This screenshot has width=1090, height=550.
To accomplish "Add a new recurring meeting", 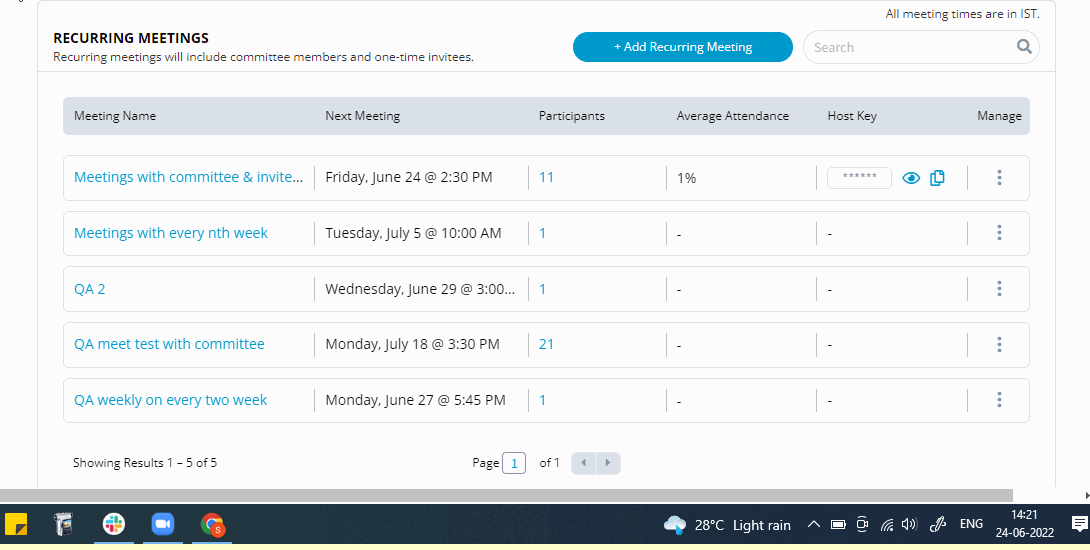I will [683, 47].
